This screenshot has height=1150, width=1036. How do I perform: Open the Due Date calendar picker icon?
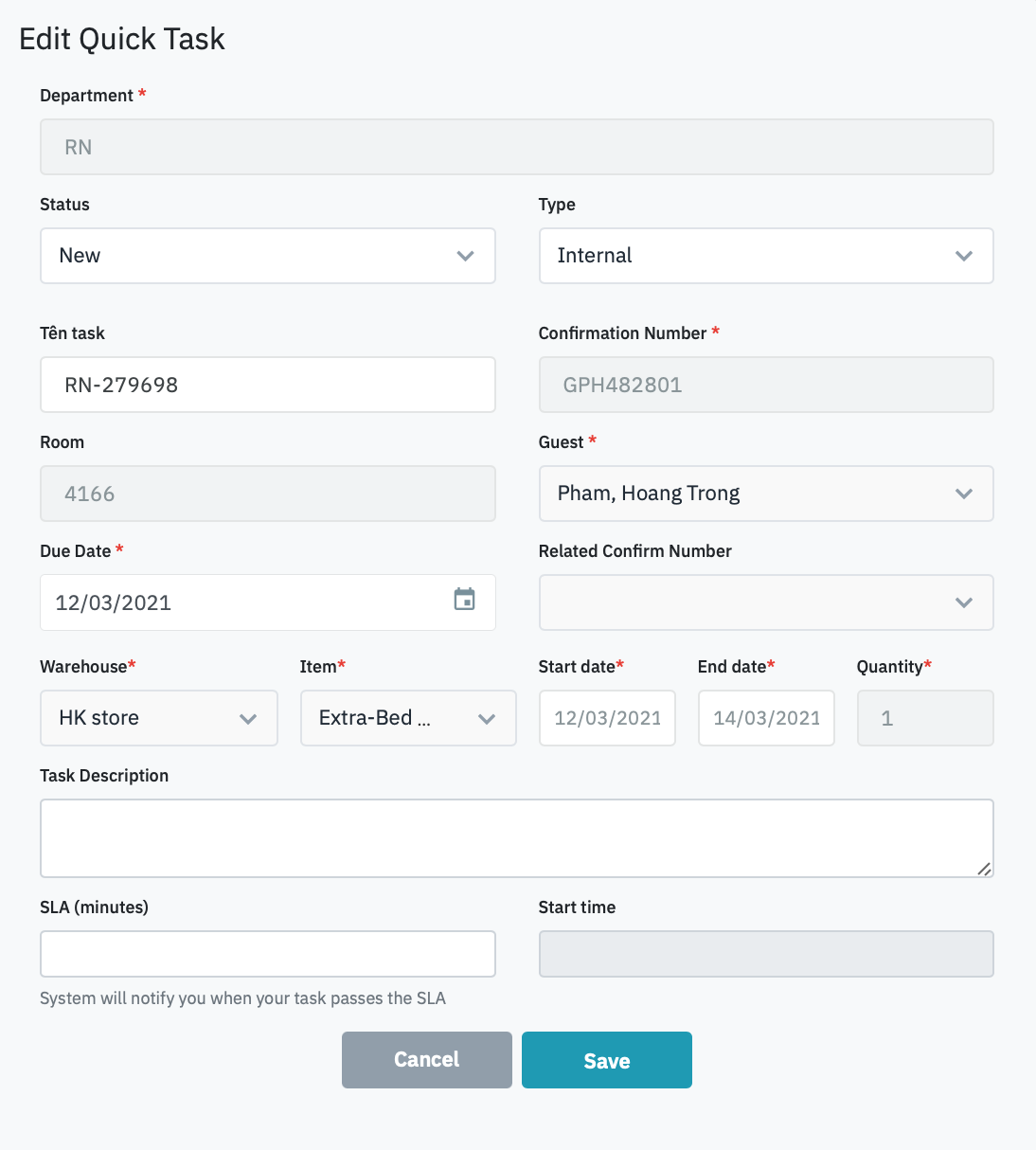[x=464, y=600]
